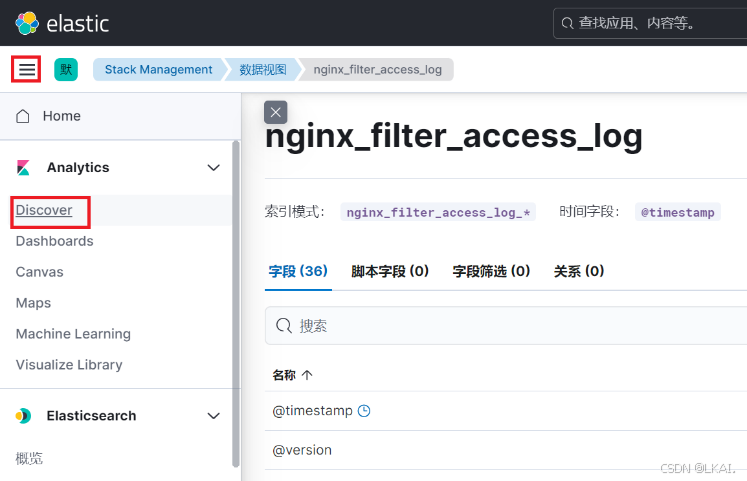
Task: Click the magnifier icon in field search box
Action: [283, 326]
